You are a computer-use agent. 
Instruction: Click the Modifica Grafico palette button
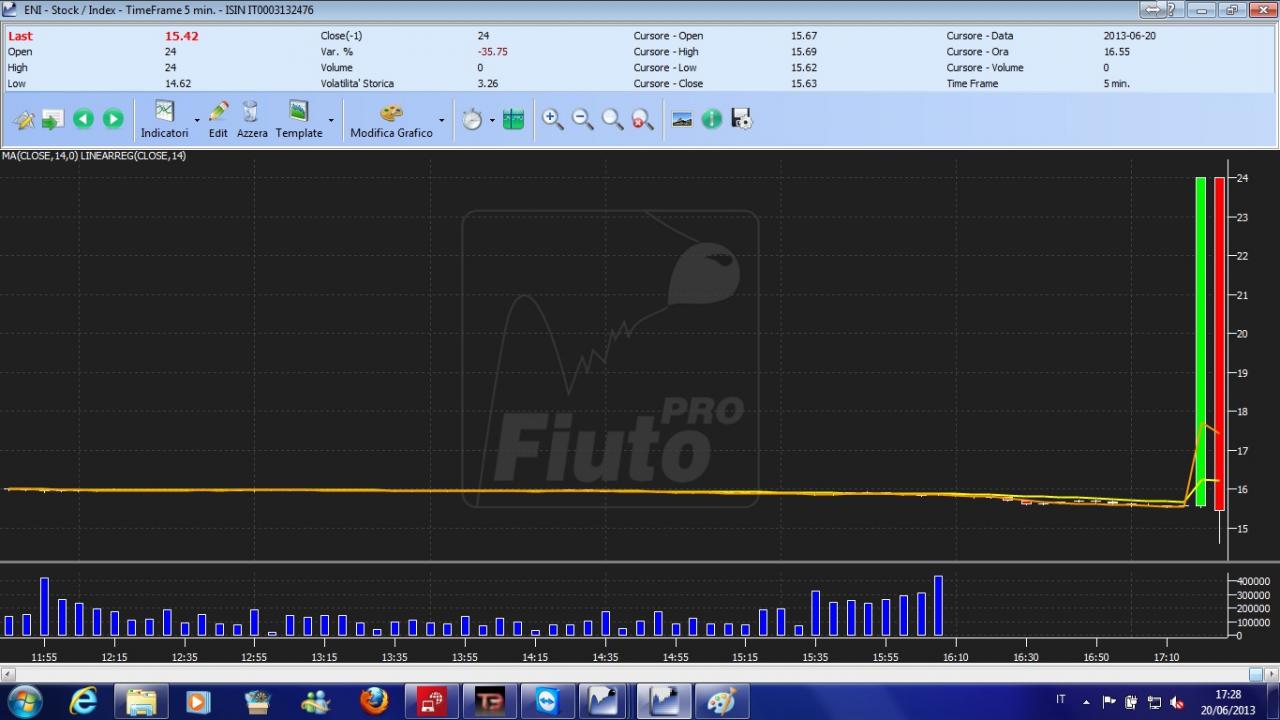point(391,119)
